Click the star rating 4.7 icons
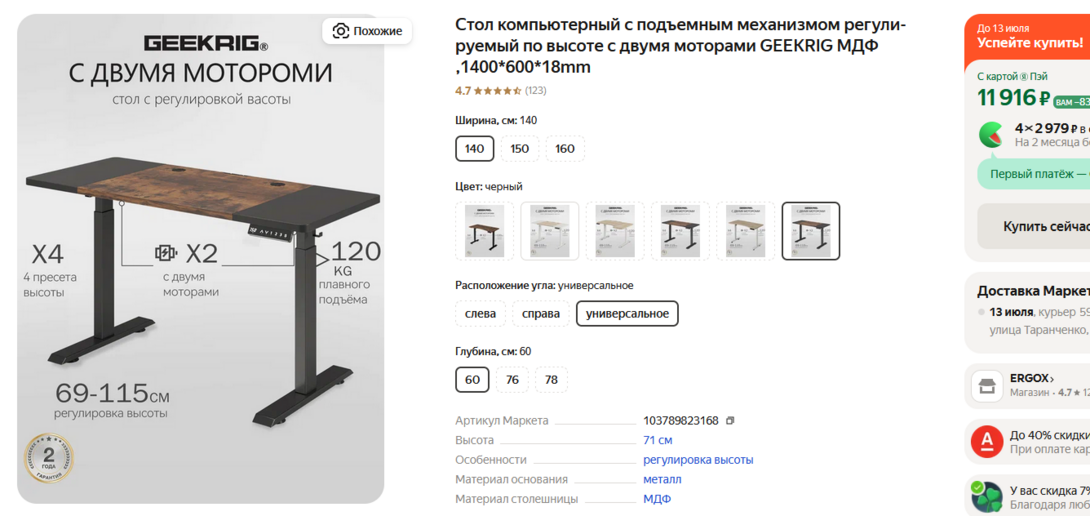The width and height of the screenshot is (1090, 516). tap(498, 90)
